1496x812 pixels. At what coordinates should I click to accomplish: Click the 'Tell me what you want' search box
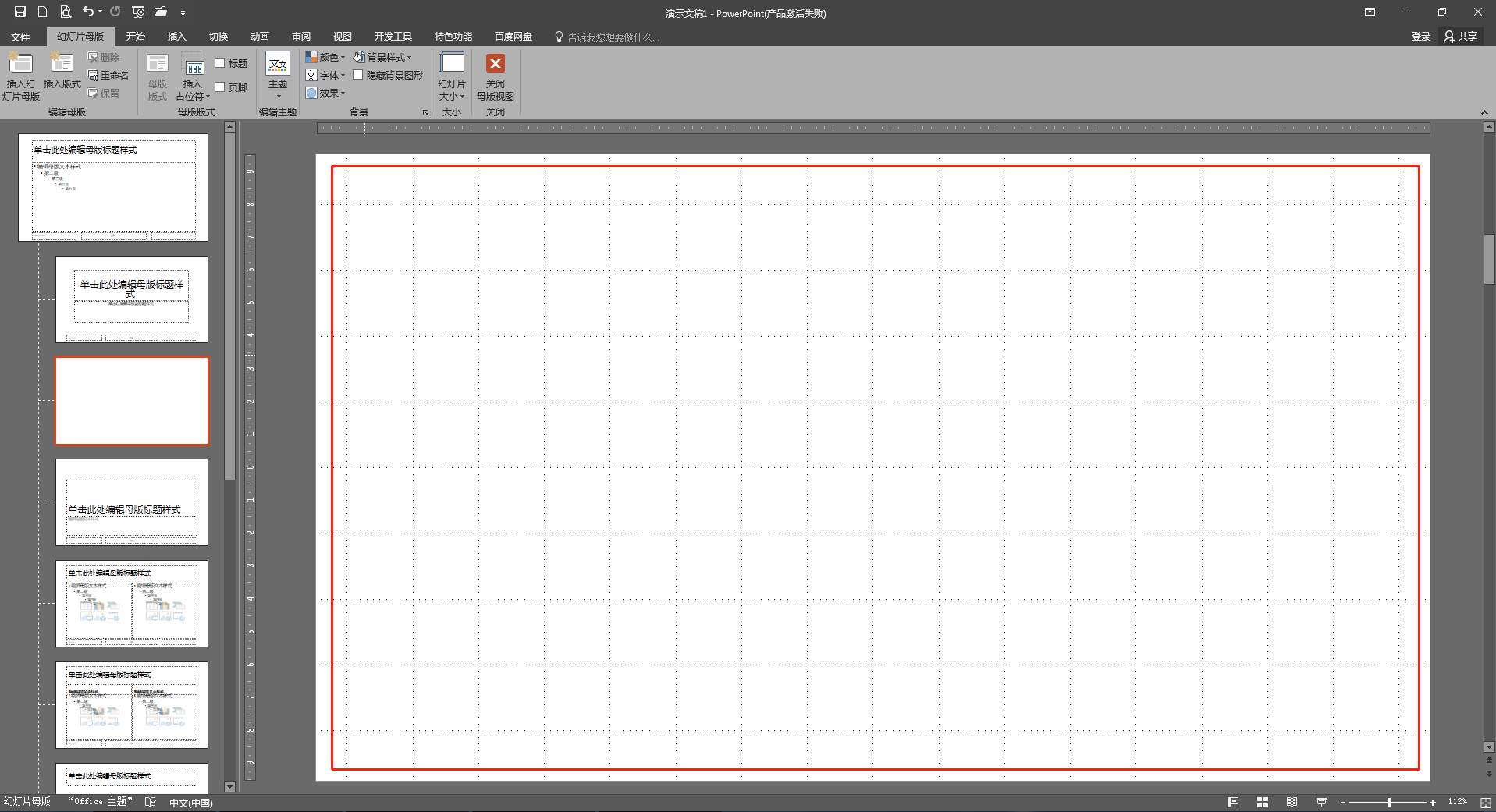click(607, 37)
